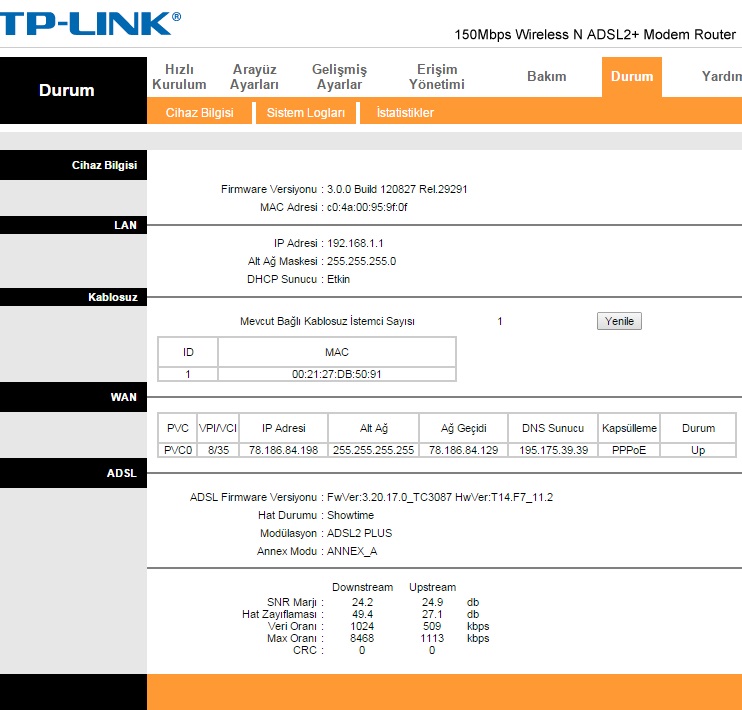
Task: Click upstream data rate 509
Action: pyautogui.click(x=432, y=626)
